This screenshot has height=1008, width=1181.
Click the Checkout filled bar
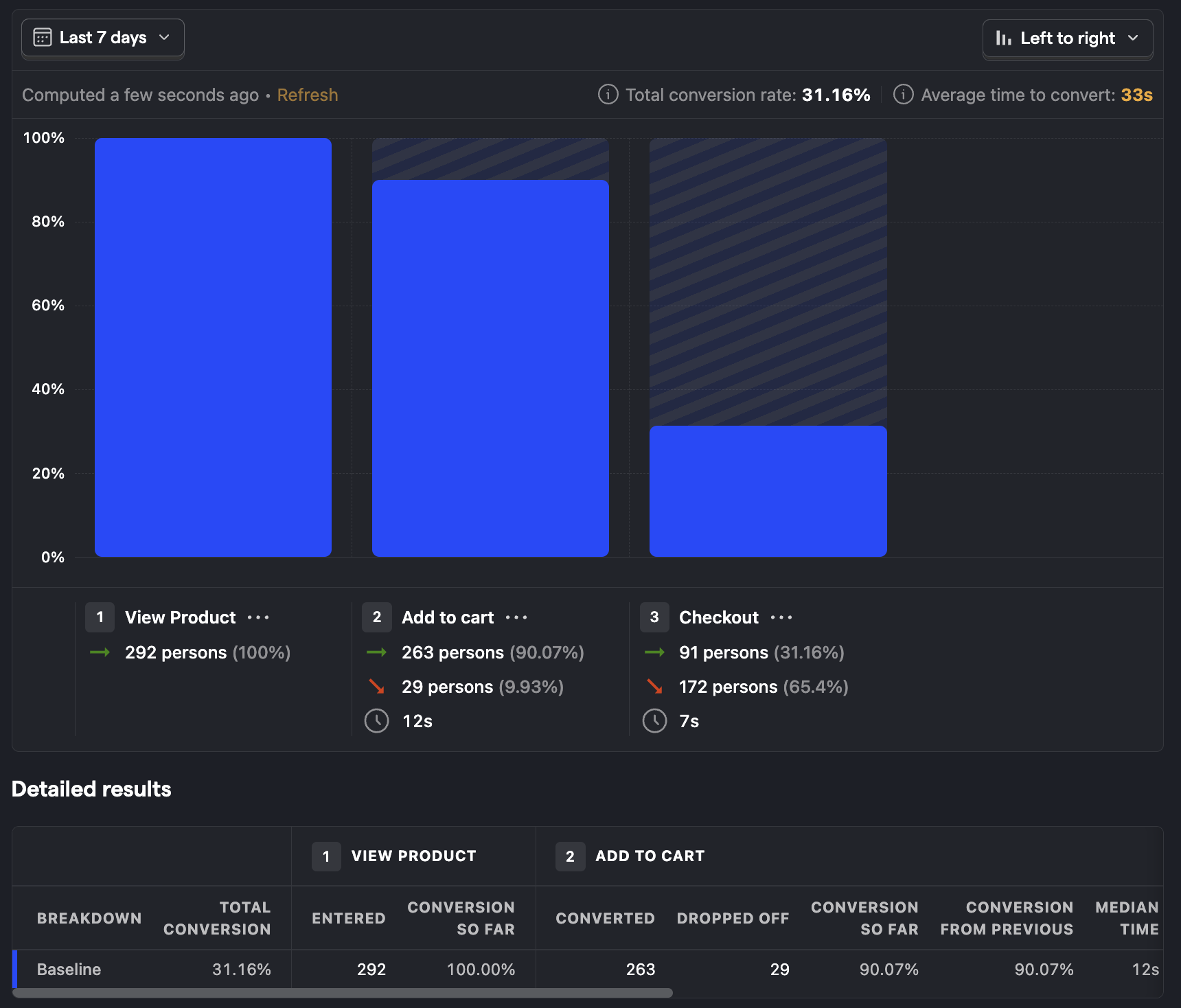[768, 491]
